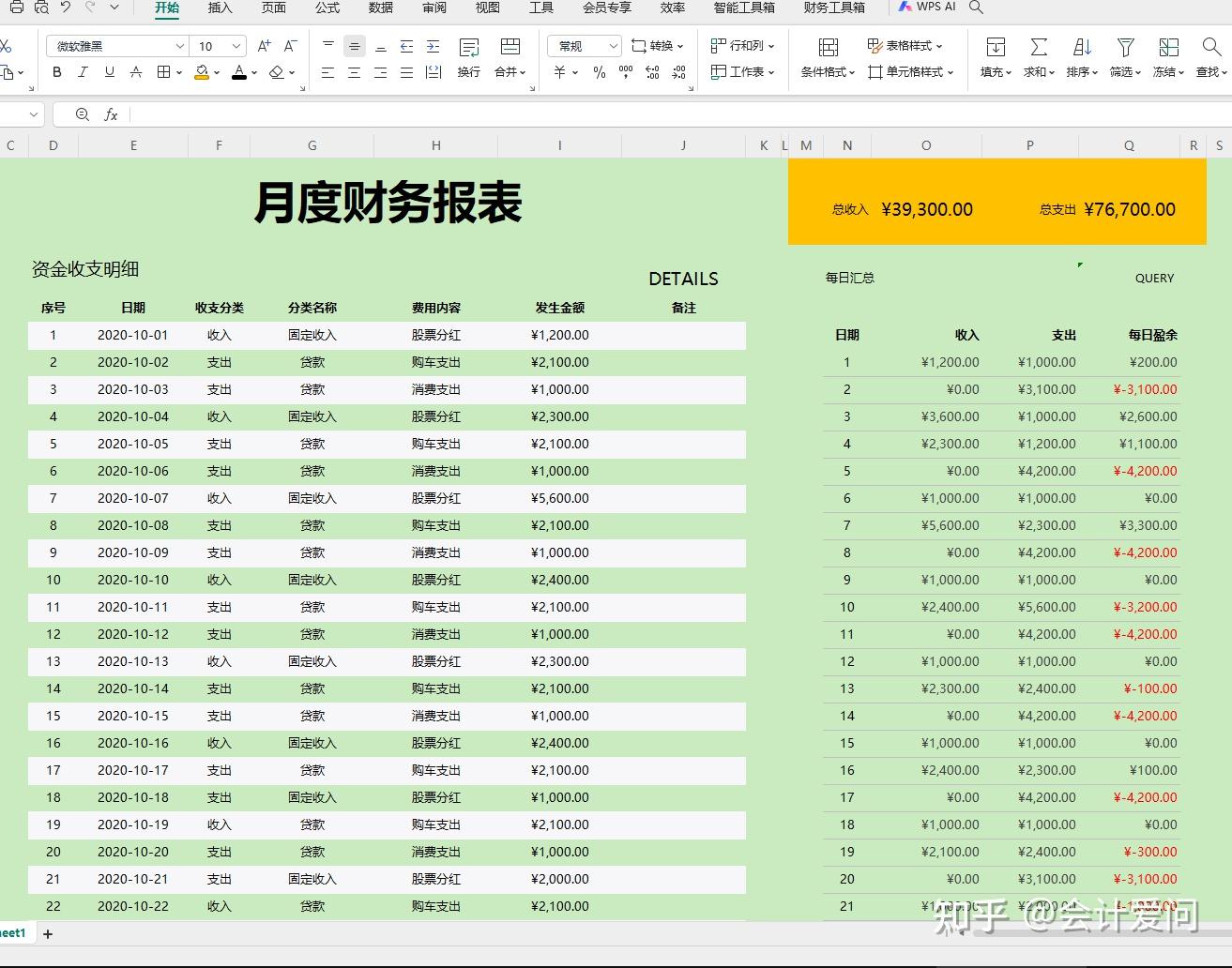Open print preview from quick access bar

(41, 7)
